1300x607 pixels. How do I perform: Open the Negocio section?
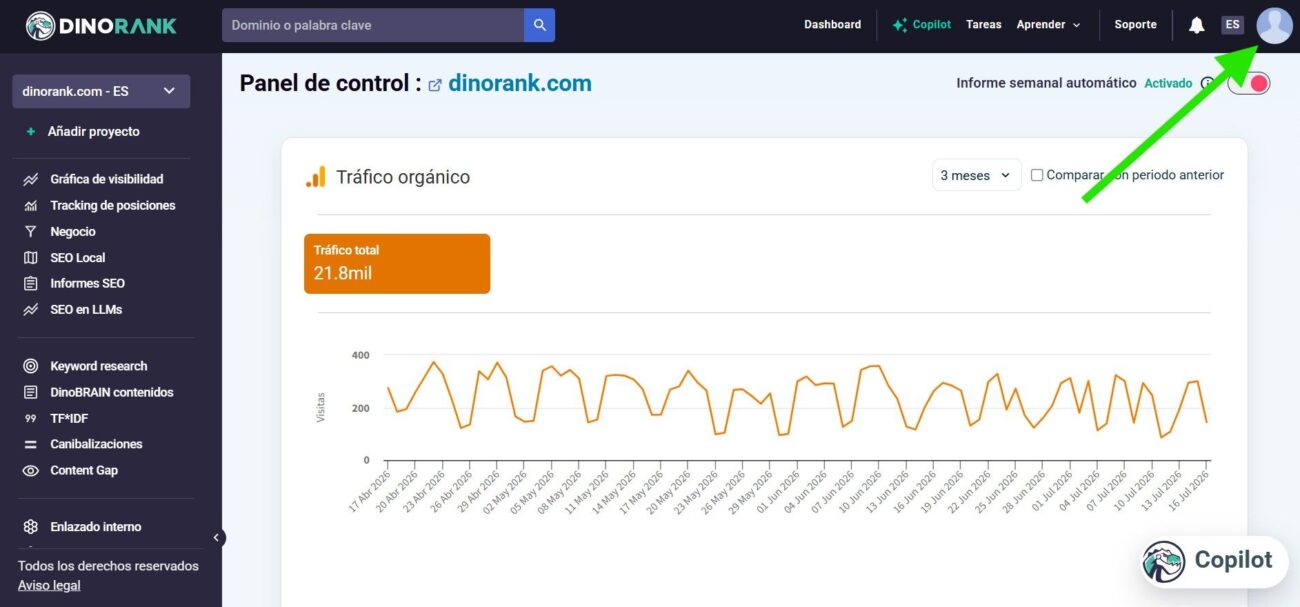click(x=73, y=231)
